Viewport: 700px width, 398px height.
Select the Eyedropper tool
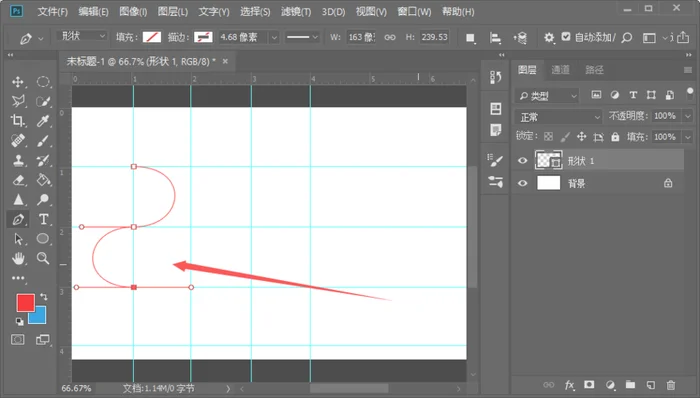tap(43, 120)
